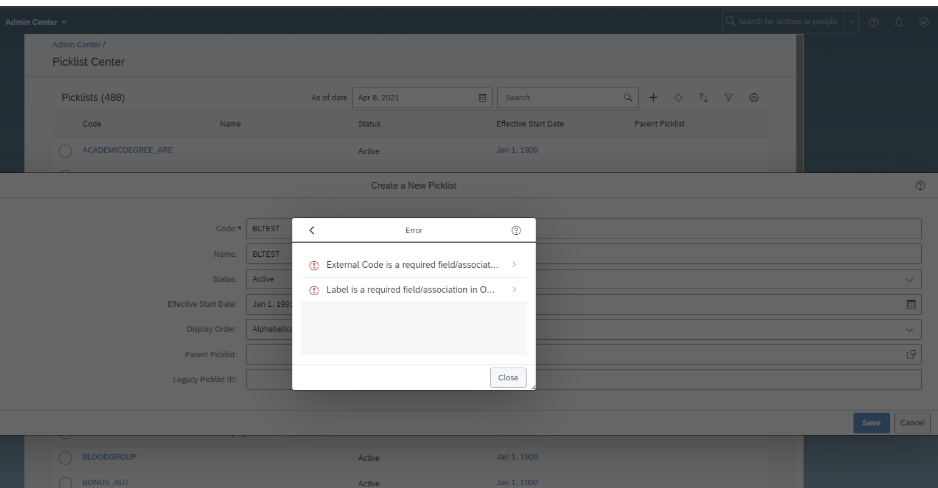
Task: Click the picklist search magnifier icon
Action: pos(628,97)
